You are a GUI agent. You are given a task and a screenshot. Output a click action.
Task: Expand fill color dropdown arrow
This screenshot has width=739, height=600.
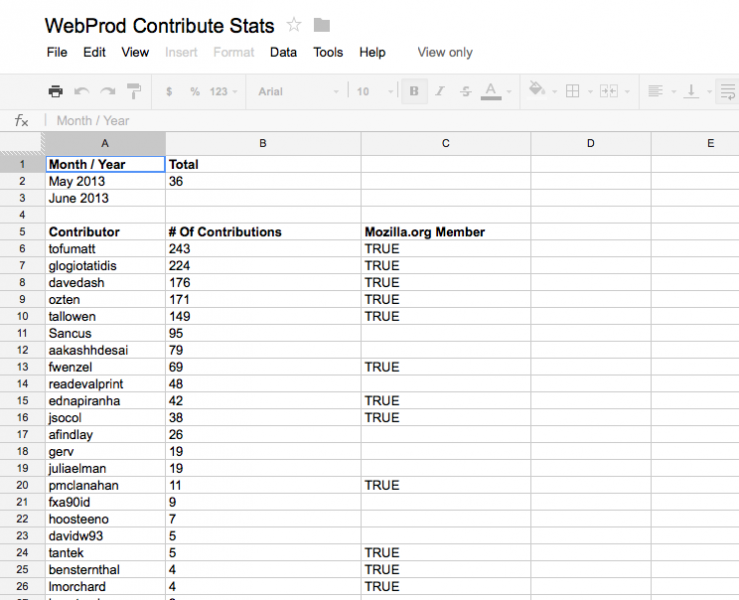554,91
